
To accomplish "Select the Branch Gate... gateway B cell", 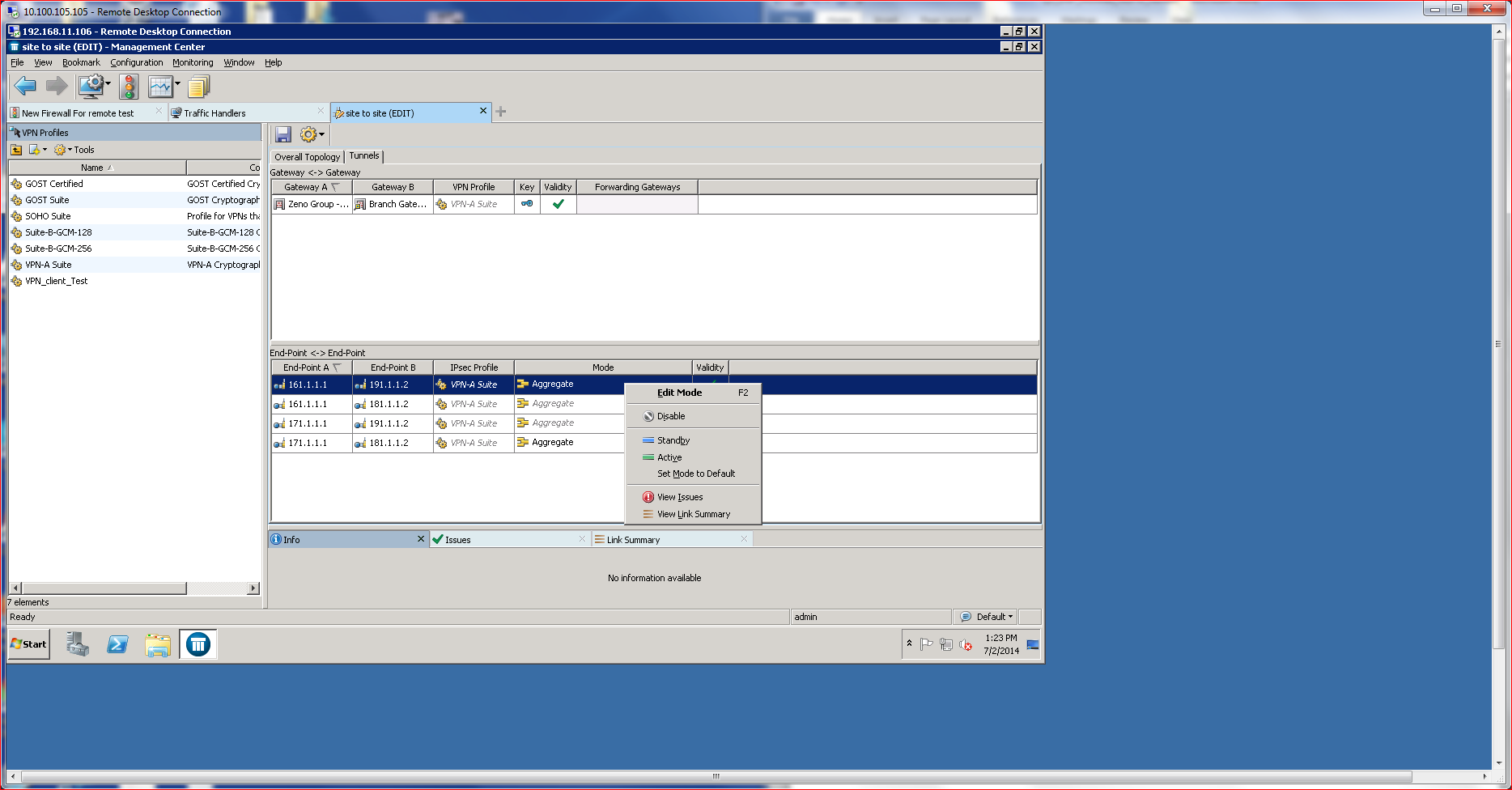I will [393, 204].
